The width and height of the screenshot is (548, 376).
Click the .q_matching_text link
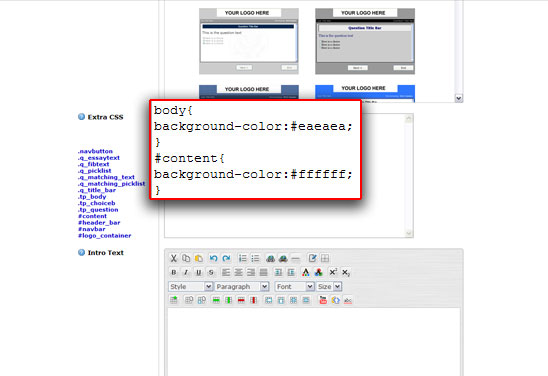tap(106, 177)
